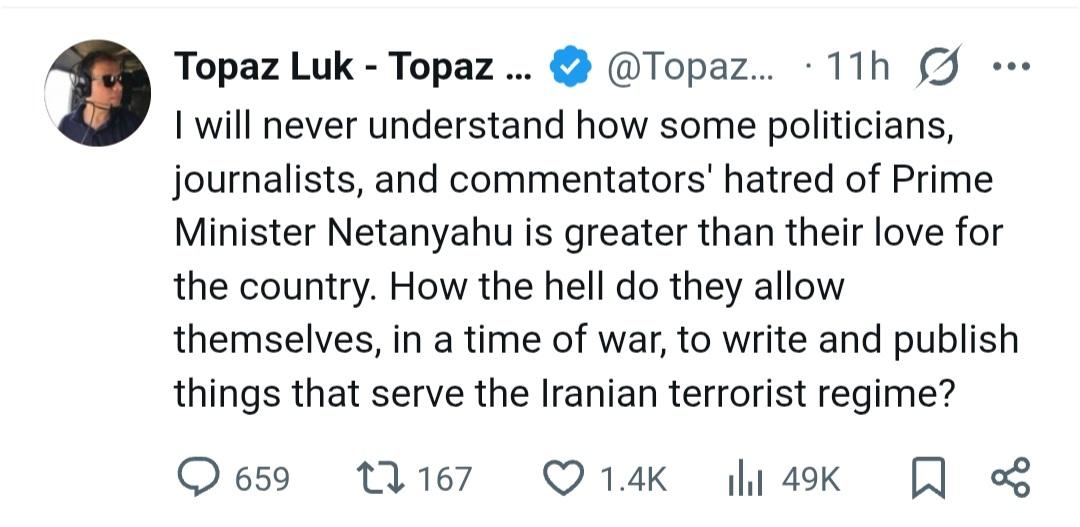Open Topaz Luk's profile picture
The height and width of the screenshot is (527, 1080).
(x=97, y=93)
